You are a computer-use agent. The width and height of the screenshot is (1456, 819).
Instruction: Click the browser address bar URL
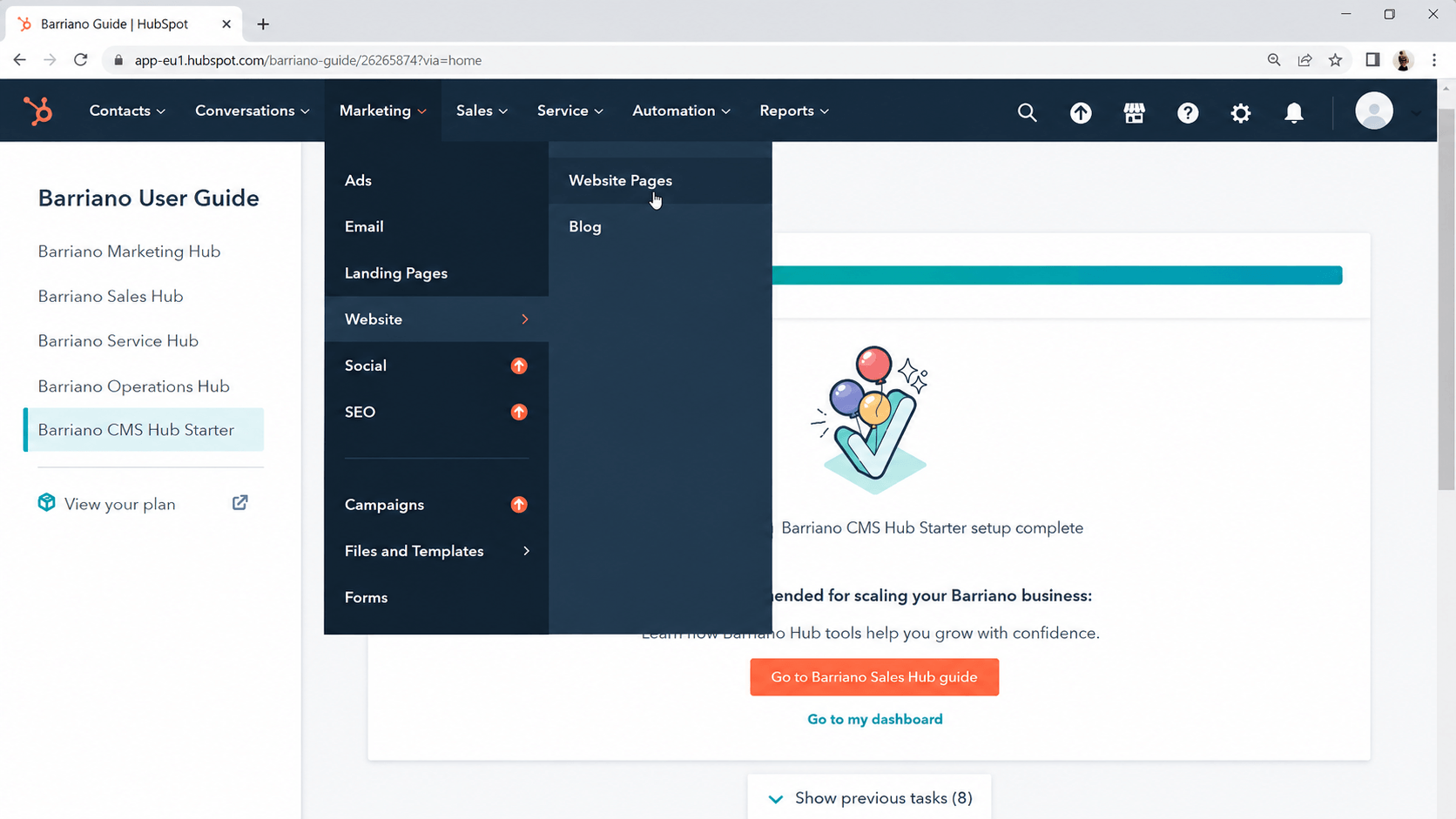click(308, 60)
